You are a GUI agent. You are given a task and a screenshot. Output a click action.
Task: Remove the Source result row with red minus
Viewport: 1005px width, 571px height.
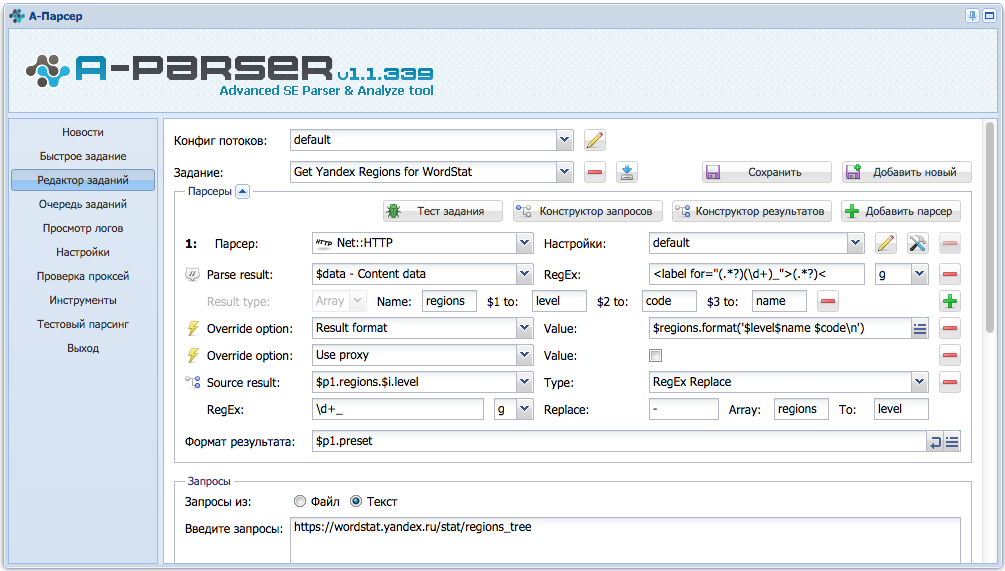(950, 382)
